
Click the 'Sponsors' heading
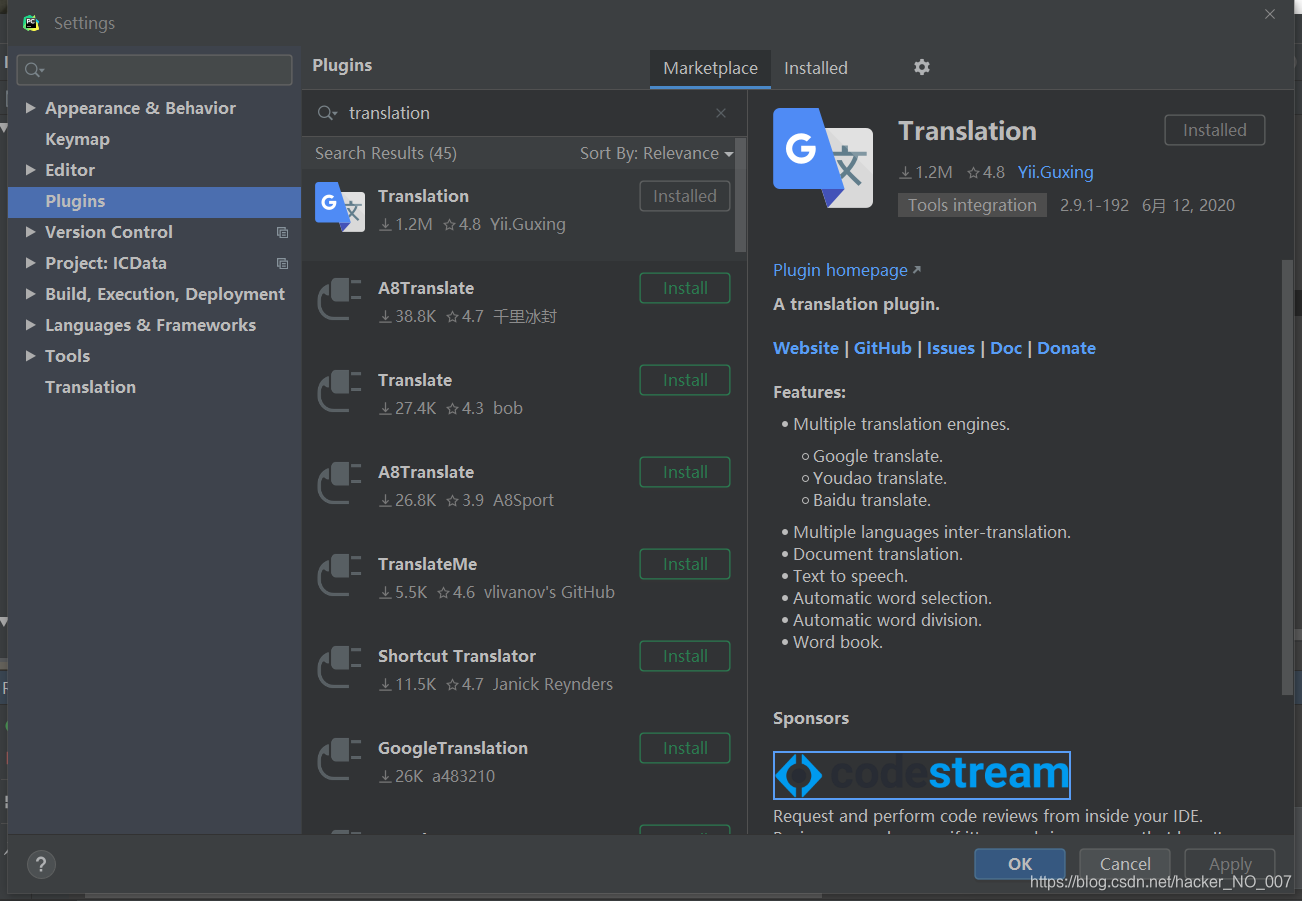(811, 718)
